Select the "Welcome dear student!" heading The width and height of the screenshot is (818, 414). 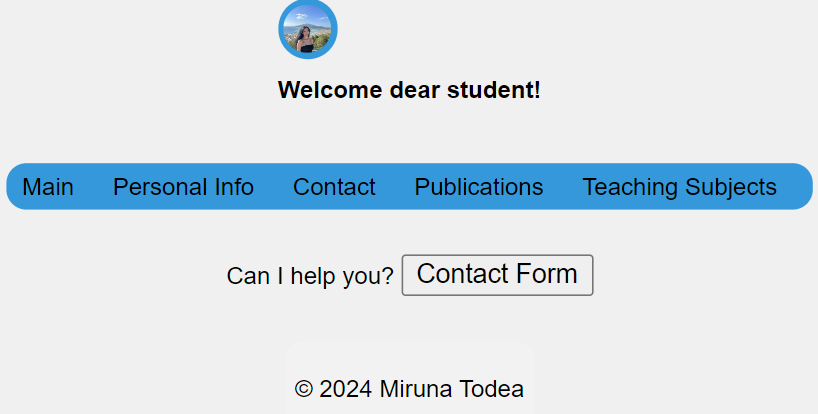(409, 90)
